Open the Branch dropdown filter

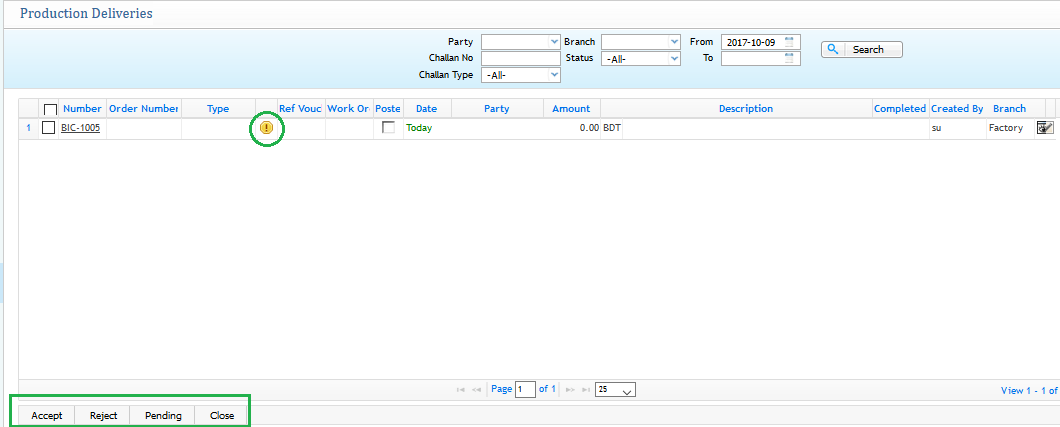coord(640,42)
